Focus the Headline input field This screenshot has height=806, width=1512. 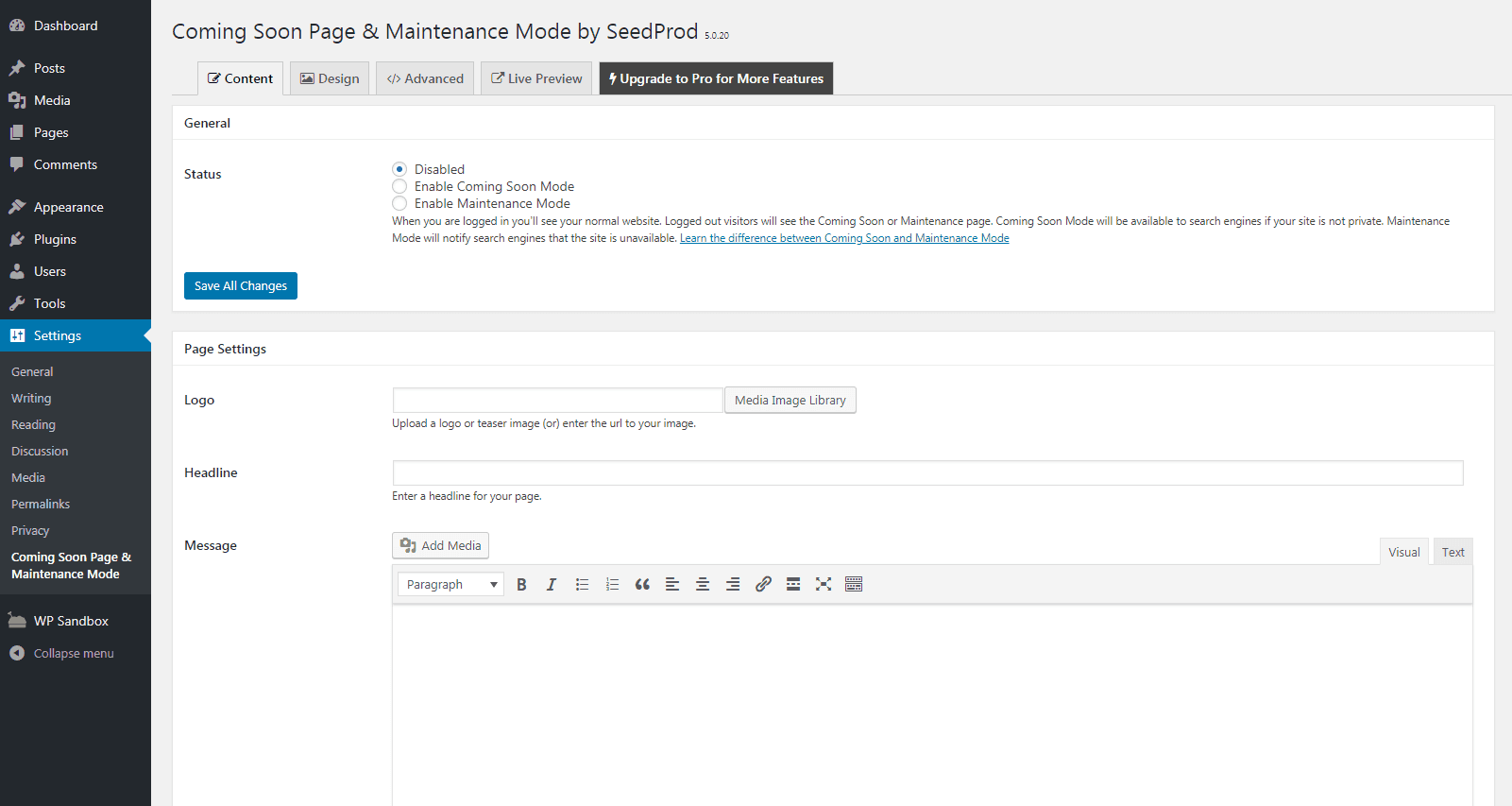[x=927, y=472]
